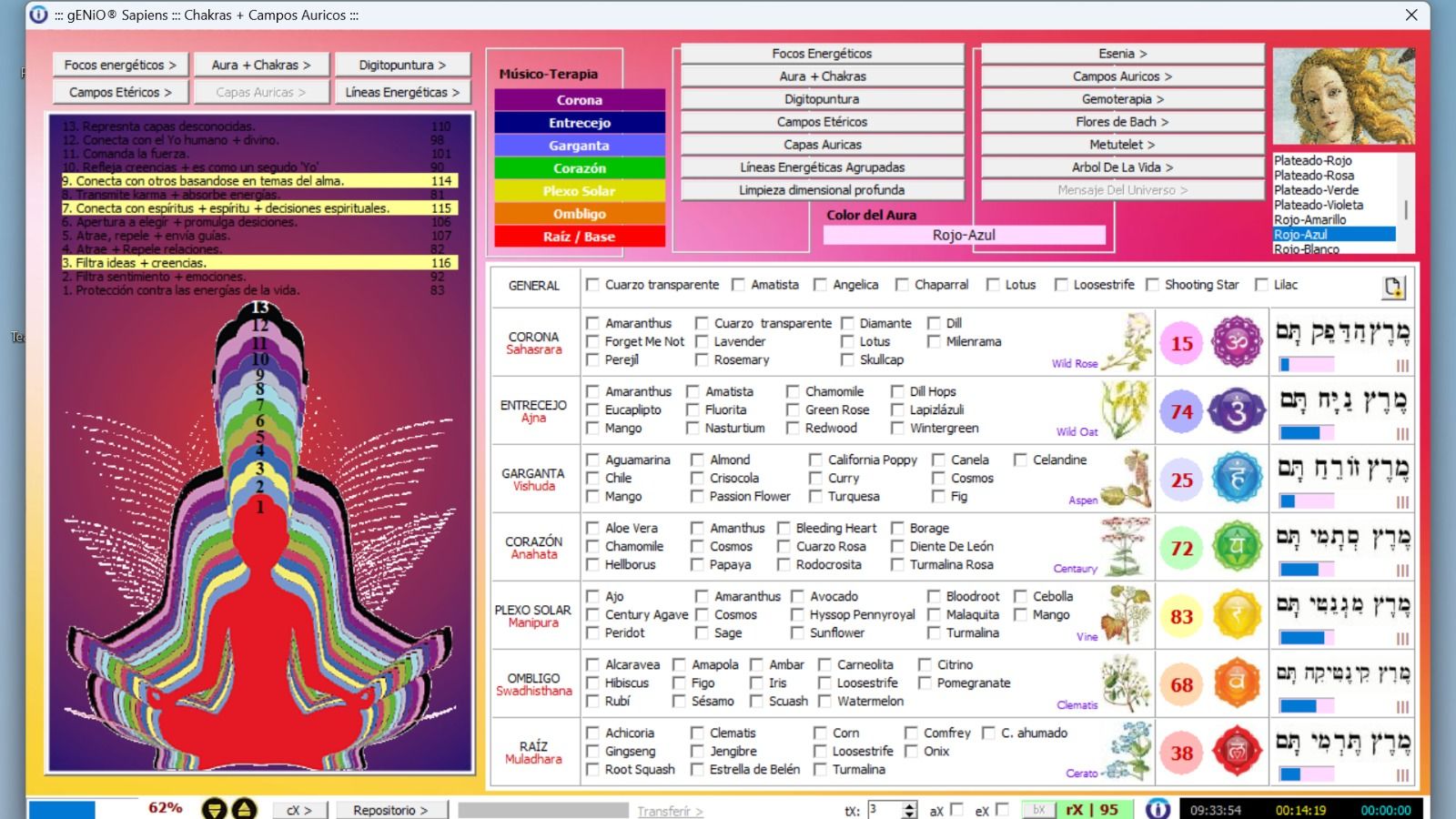Click the yellow down-arrow round icon
1456x819 pixels.
(x=215, y=809)
